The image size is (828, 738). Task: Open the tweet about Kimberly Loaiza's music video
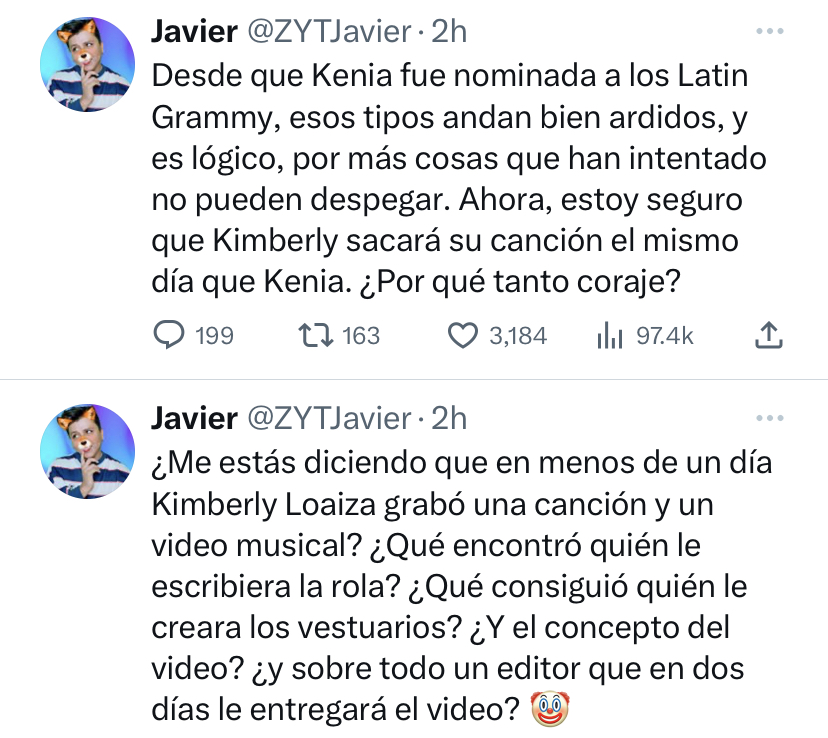pos(450,585)
